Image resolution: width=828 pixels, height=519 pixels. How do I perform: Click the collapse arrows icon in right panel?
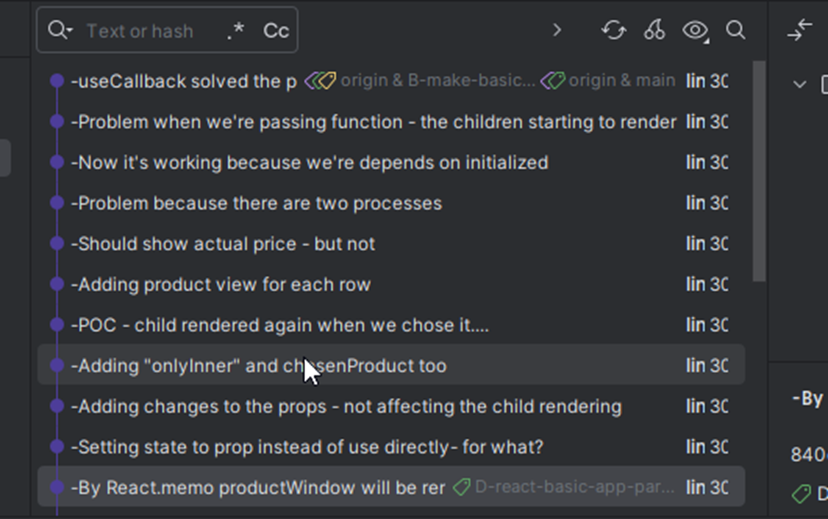pos(799,30)
